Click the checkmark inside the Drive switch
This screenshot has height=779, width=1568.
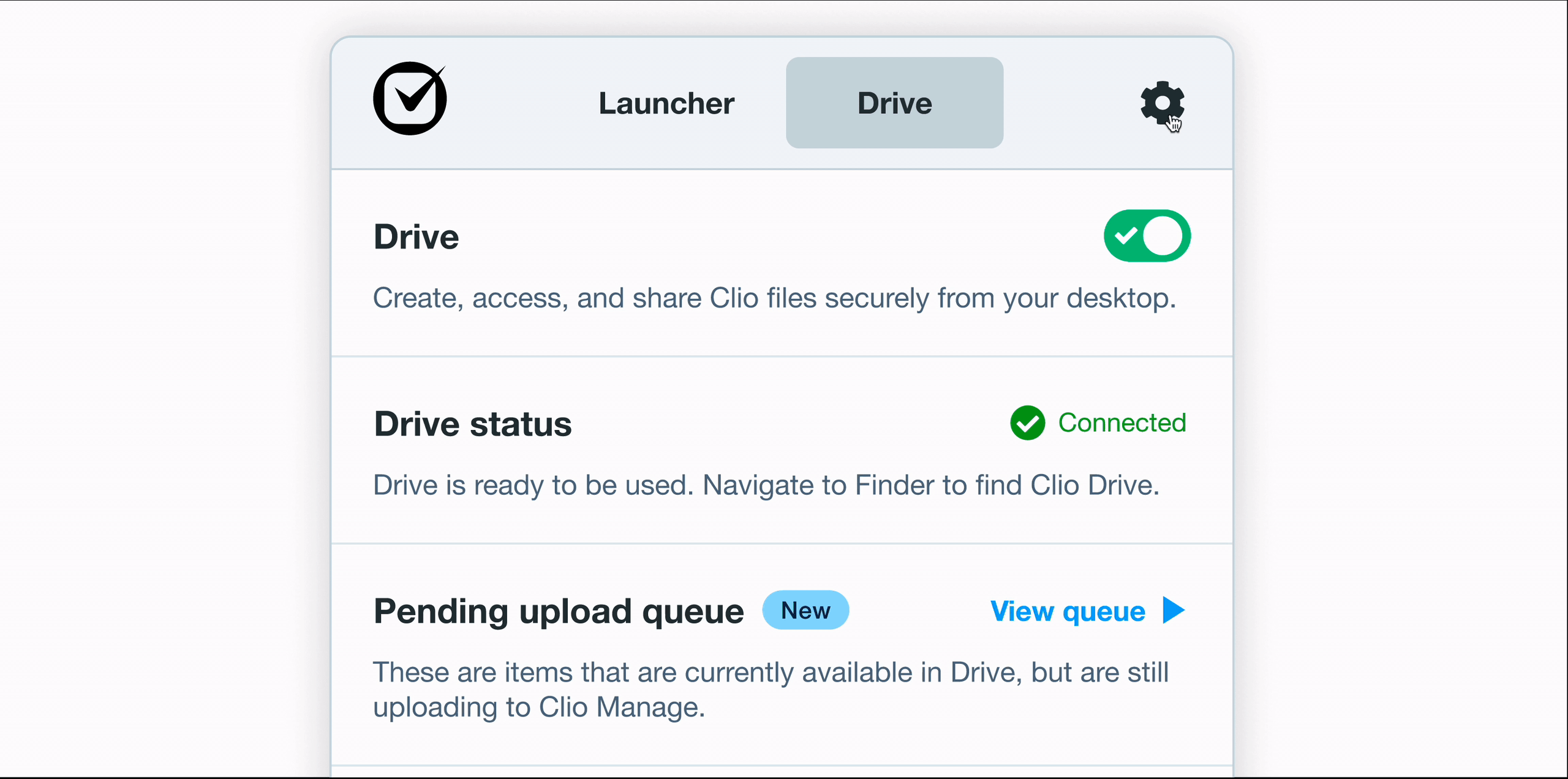[x=1125, y=236]
